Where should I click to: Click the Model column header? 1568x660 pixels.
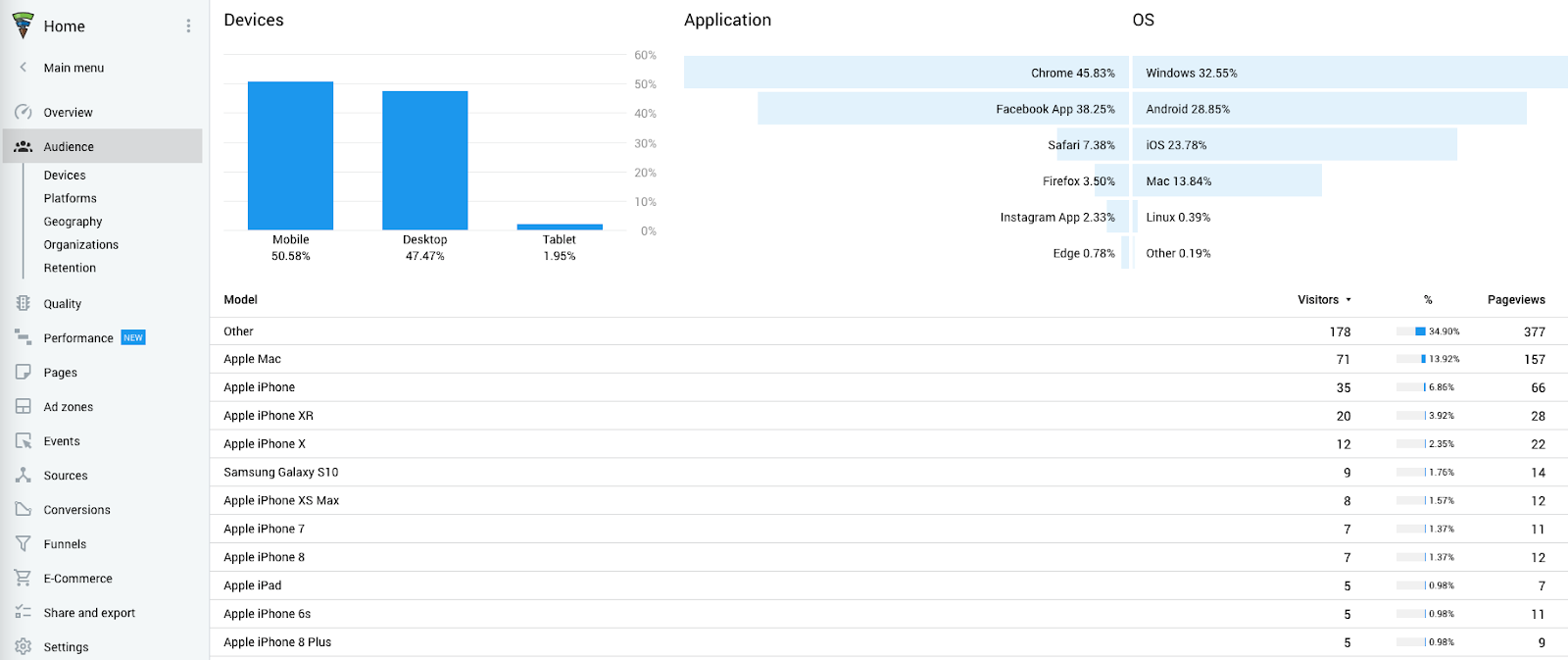240,300
